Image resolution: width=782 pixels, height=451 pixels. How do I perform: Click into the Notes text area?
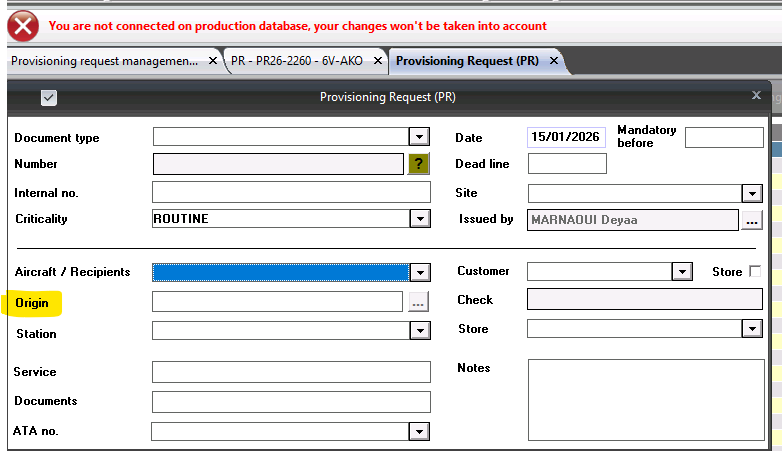pos(645,400)
